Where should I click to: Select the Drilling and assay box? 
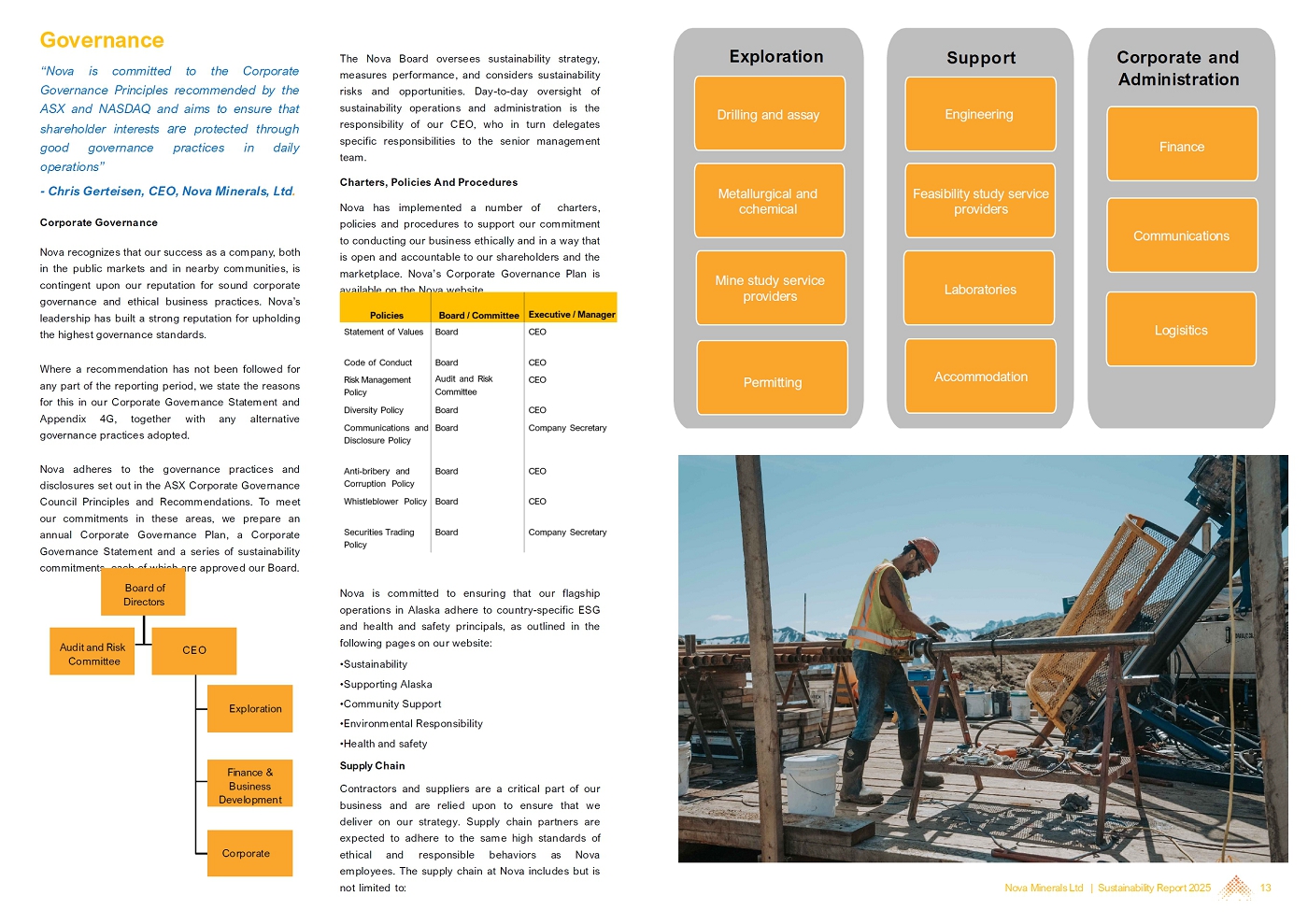tap(769, 114)
